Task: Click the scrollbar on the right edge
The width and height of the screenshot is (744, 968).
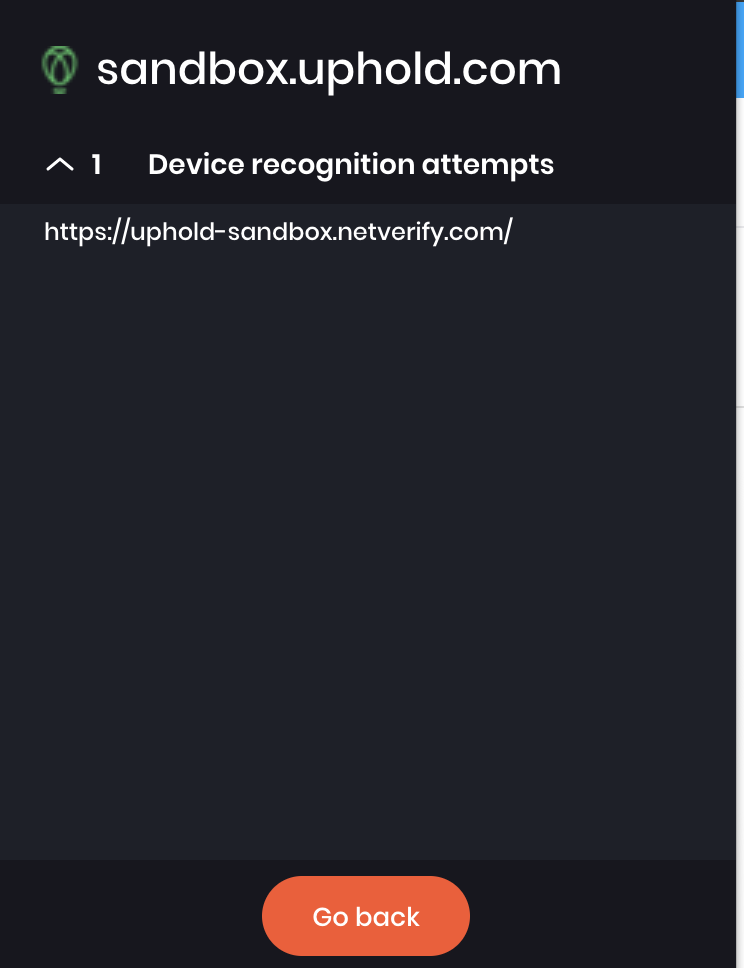Action: 741,50
